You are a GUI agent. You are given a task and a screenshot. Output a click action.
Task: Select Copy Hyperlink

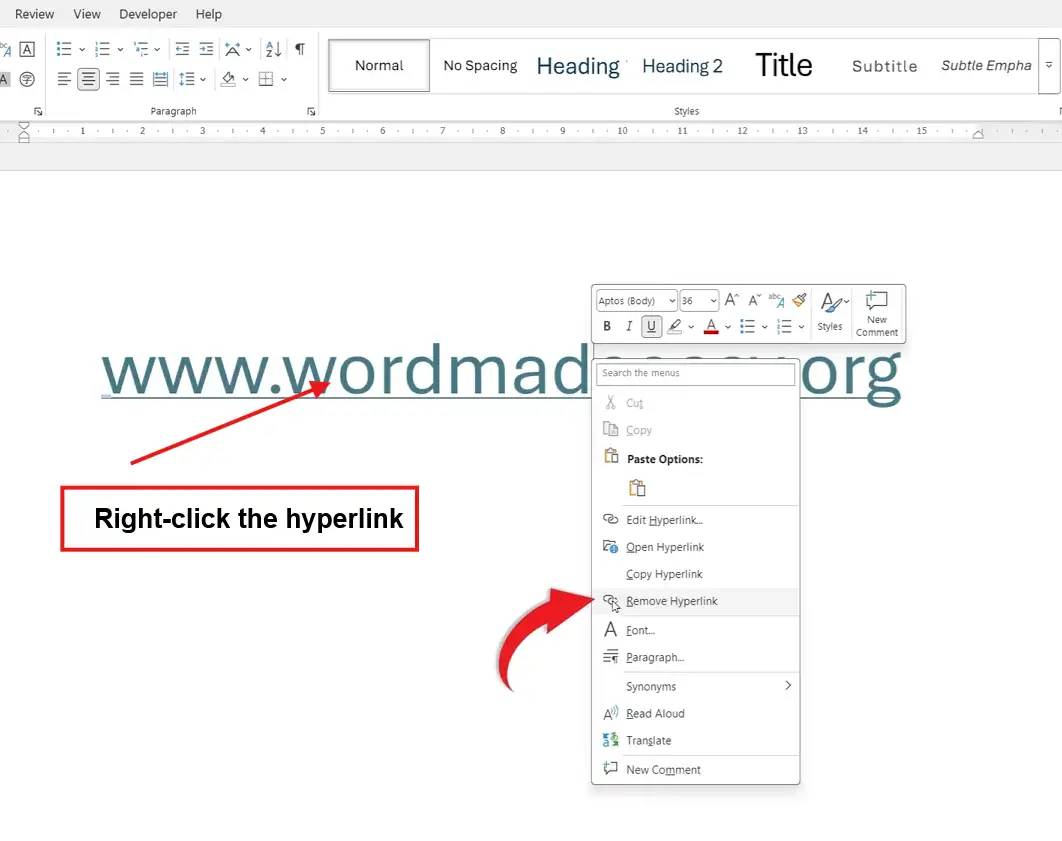(x=696, y=574)
